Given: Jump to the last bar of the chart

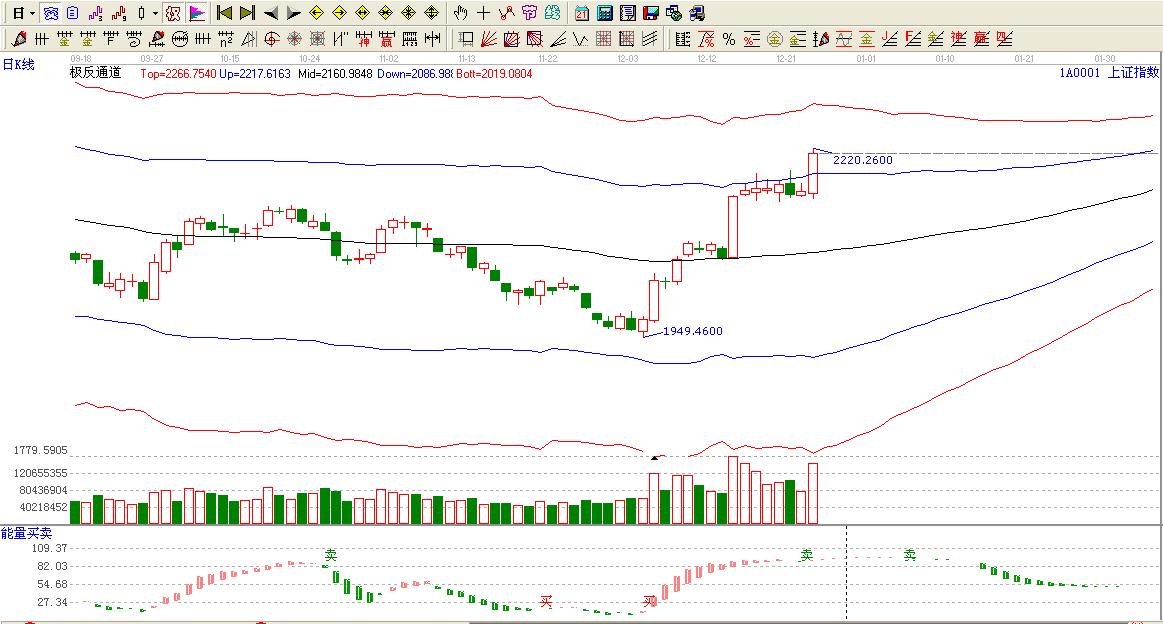Looking at the screenshot, I should tap(247, 13).
